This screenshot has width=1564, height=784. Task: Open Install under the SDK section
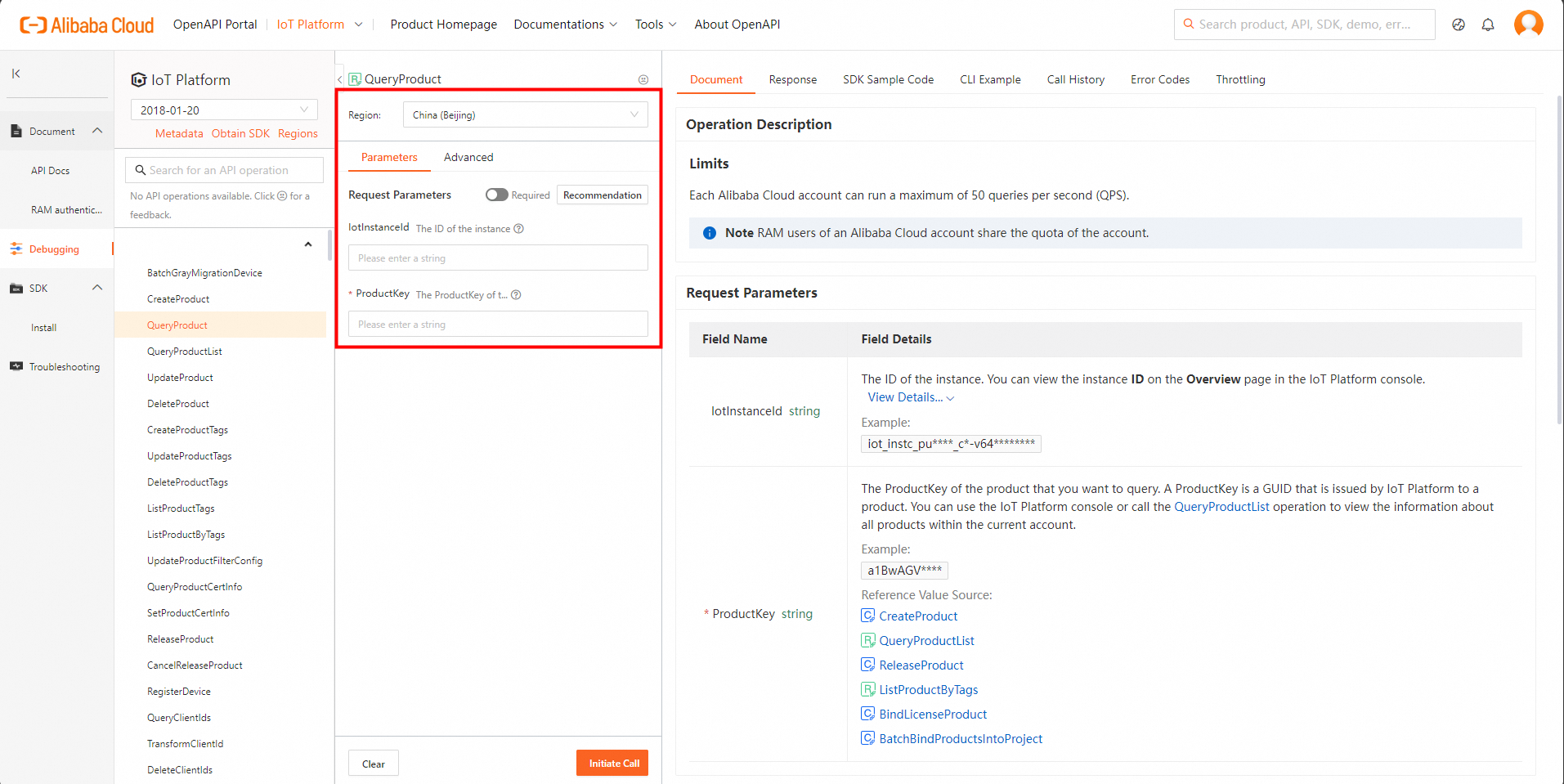(43, 328)
